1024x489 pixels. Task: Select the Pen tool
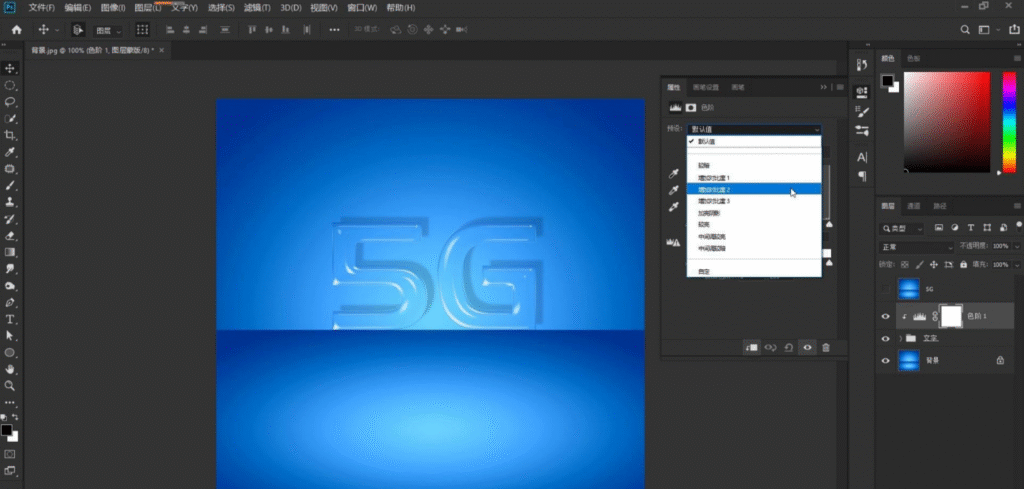tap(10, 302)
